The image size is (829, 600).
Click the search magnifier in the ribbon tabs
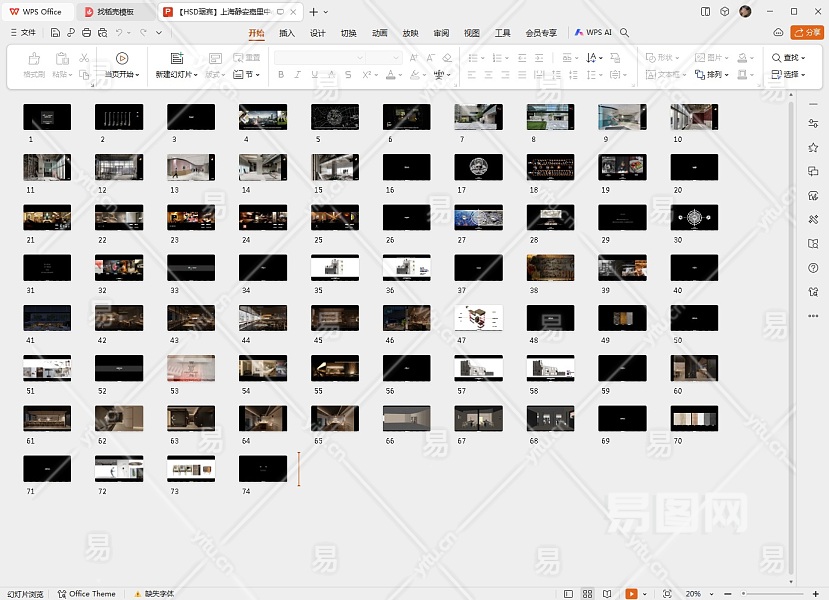[625, 33]
